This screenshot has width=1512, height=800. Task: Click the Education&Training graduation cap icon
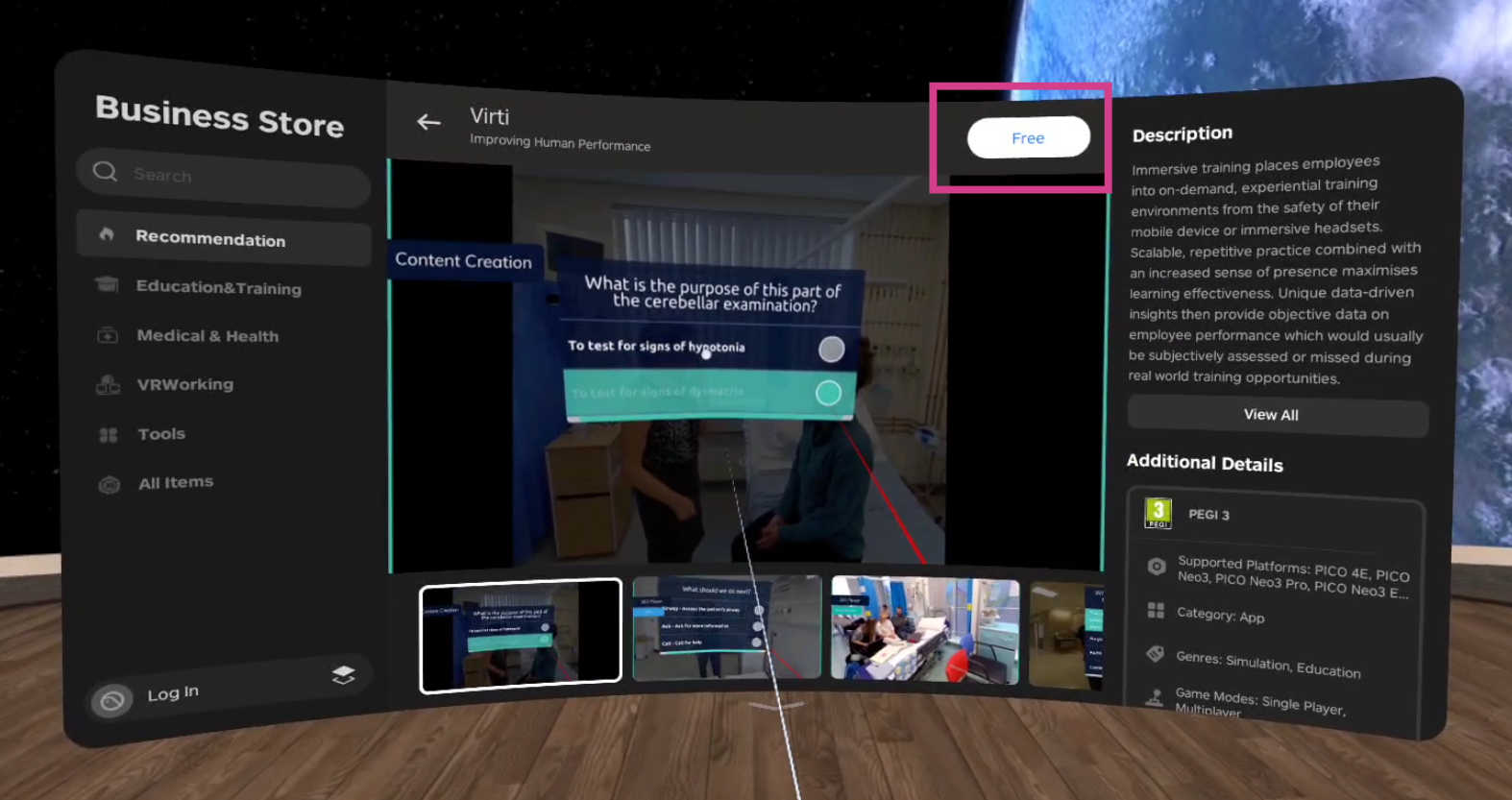coord(108,285)
